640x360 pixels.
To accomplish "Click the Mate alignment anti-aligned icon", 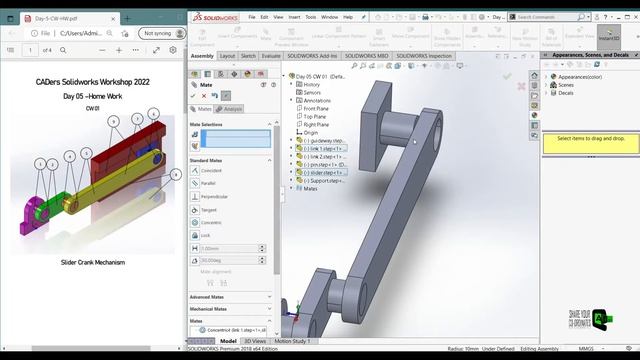I will coord(224,283).
